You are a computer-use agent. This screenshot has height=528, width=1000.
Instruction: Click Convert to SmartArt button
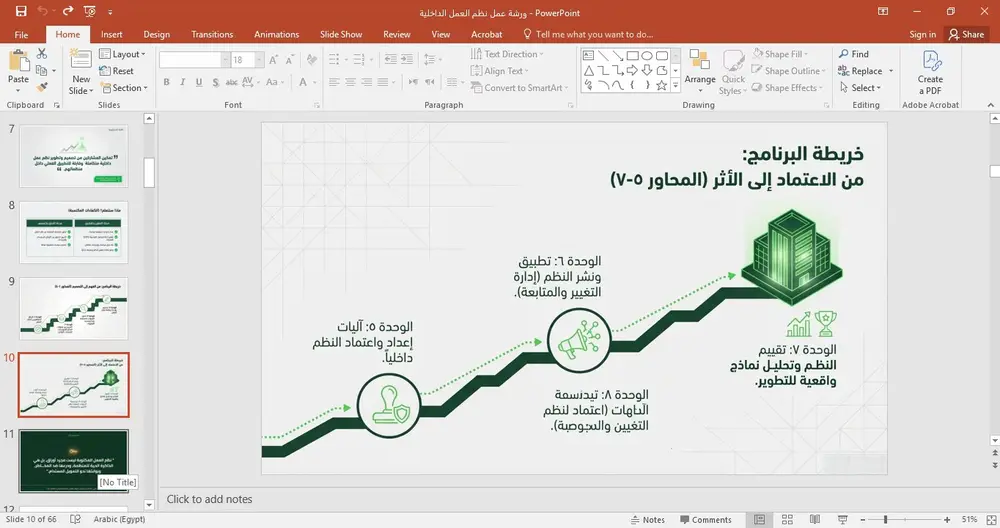[517, 88]
